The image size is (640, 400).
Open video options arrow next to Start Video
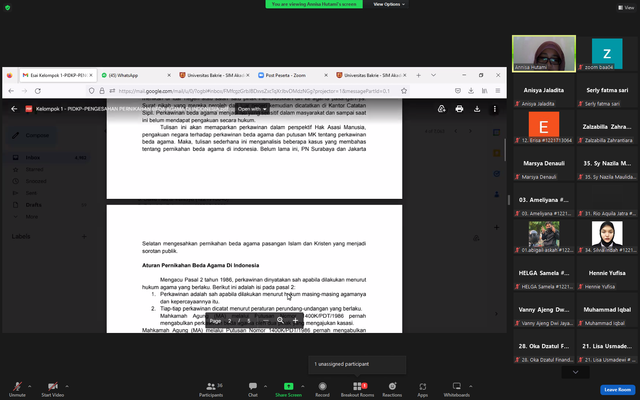point(67,386)
